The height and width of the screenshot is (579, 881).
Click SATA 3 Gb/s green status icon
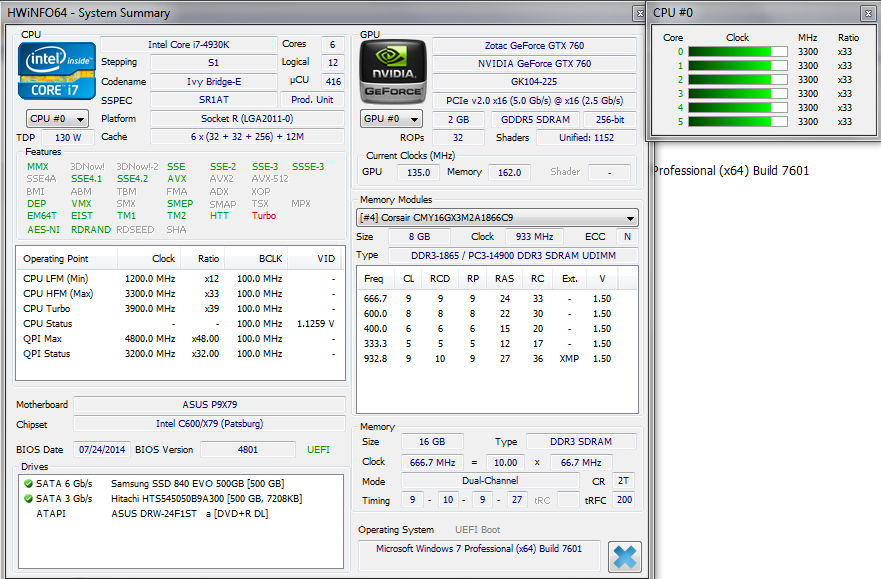(28, 499)
